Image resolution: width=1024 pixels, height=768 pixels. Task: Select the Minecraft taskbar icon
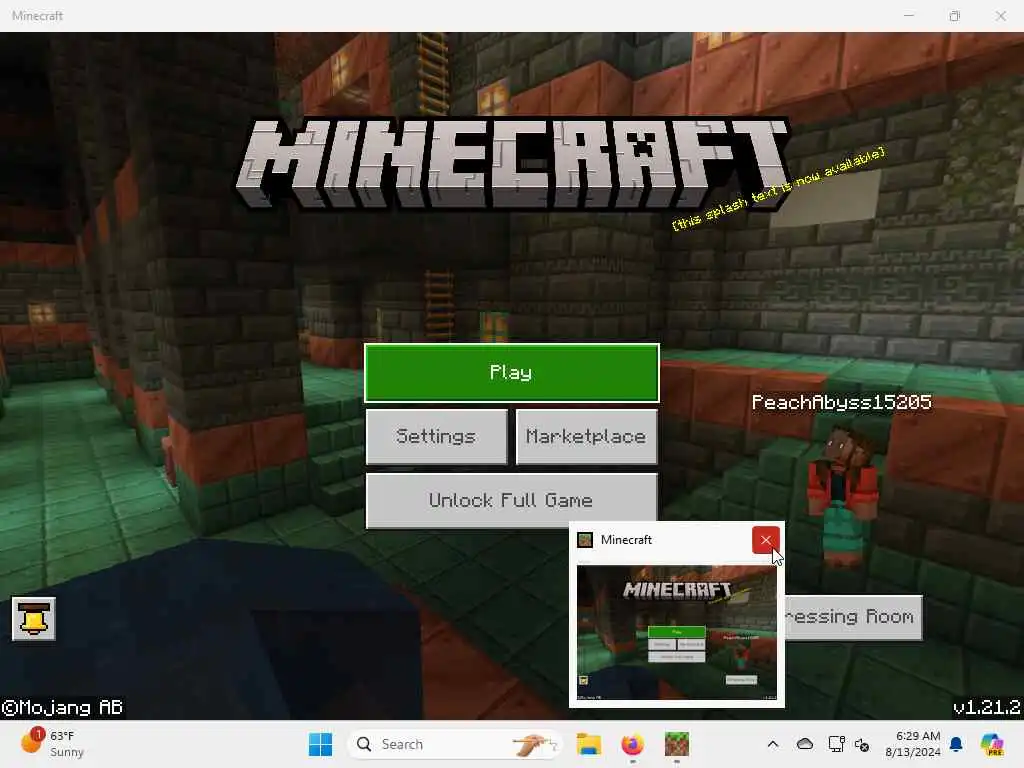[x=677, y=744]
